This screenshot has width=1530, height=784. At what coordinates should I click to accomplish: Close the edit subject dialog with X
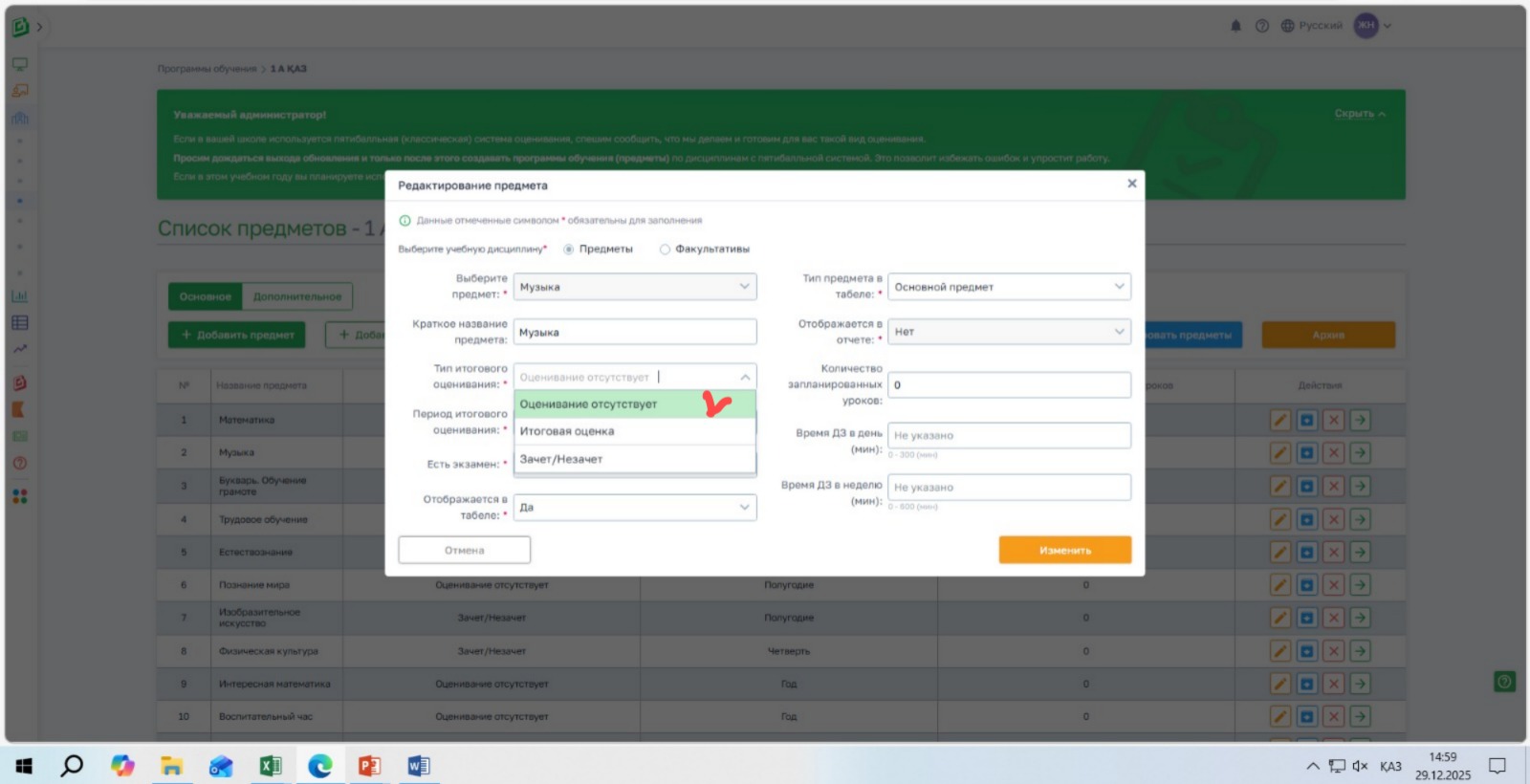(x=1131, y=184)
